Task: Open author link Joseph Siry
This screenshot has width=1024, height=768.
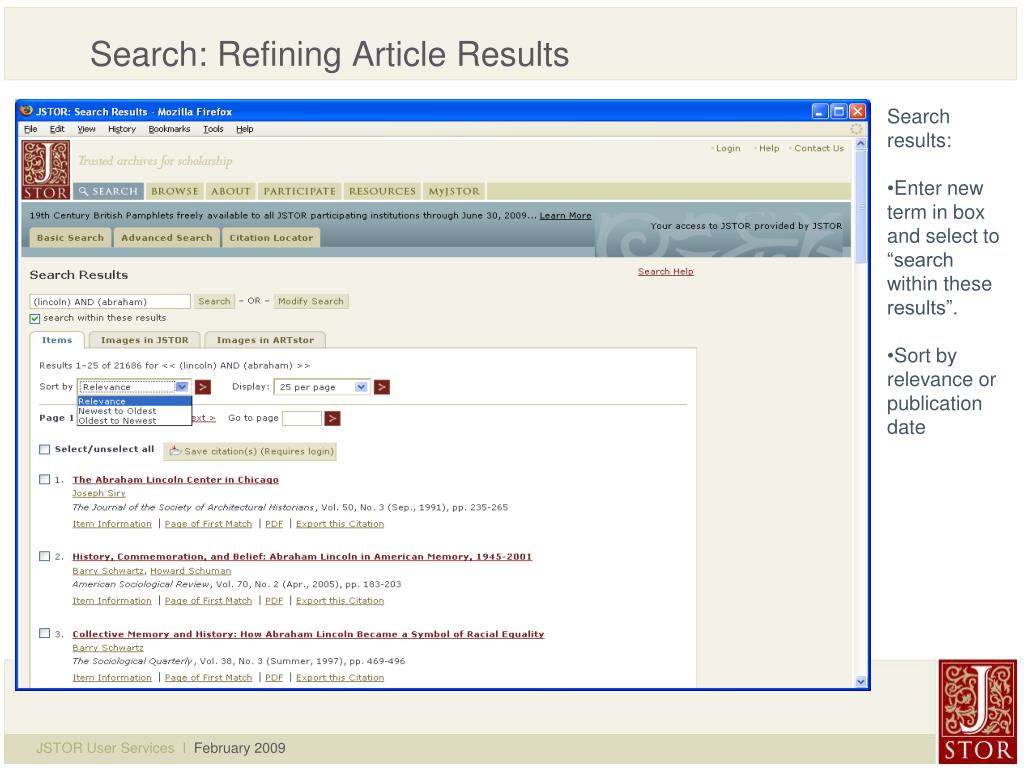Action: tap(99, 494)
